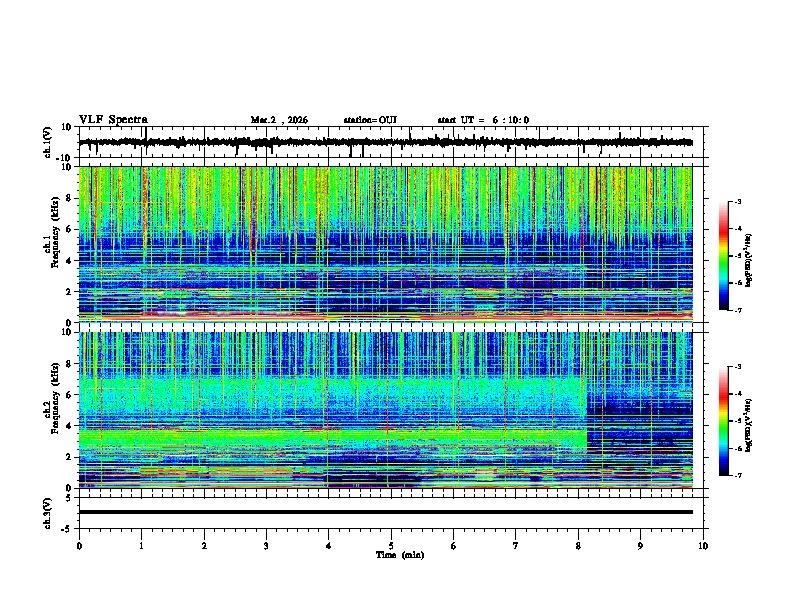Click the ch.1 color bar log(PSD) unit label
Screen dimensions: 792x612
pyautogui.click(x=749, y=260)
